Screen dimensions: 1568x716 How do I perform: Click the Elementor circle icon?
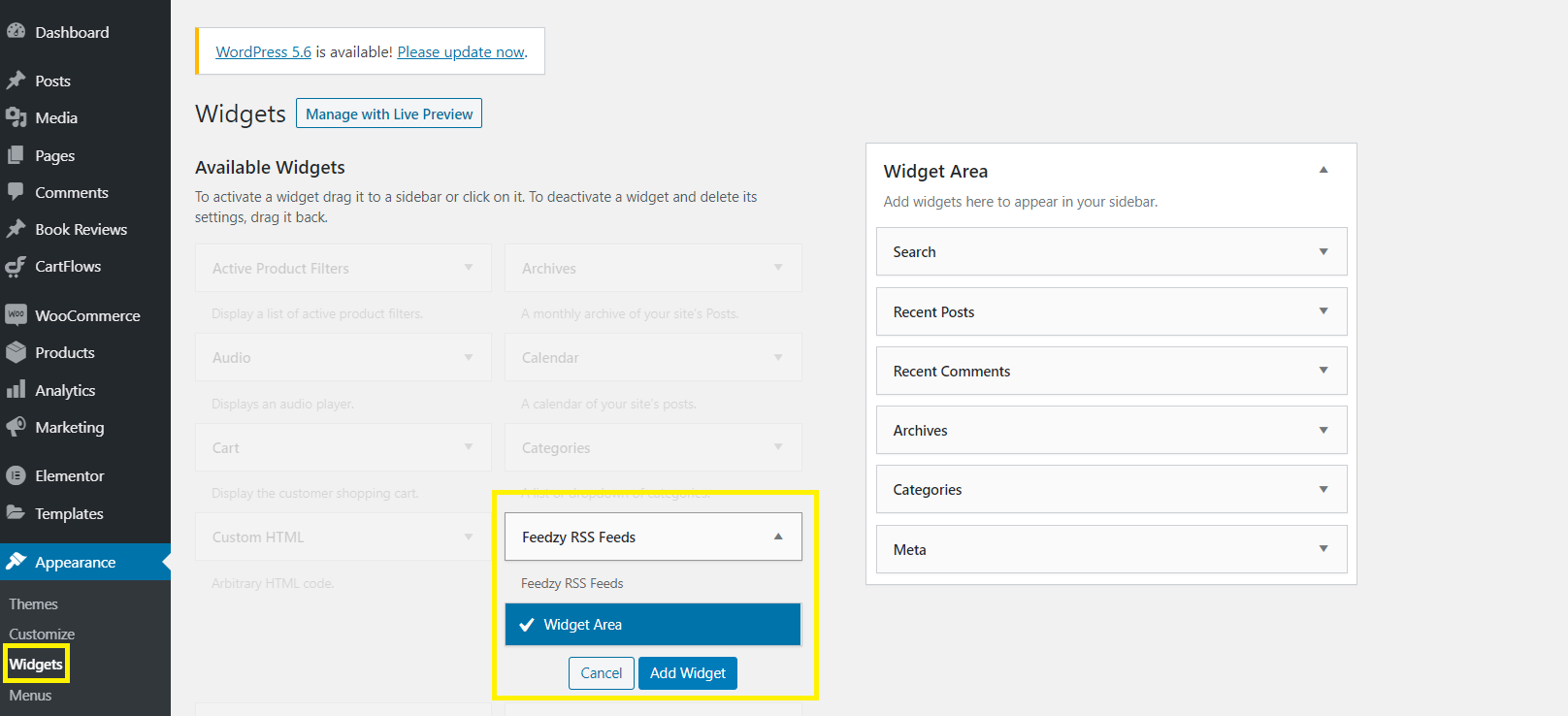click(x=16, y=475)
